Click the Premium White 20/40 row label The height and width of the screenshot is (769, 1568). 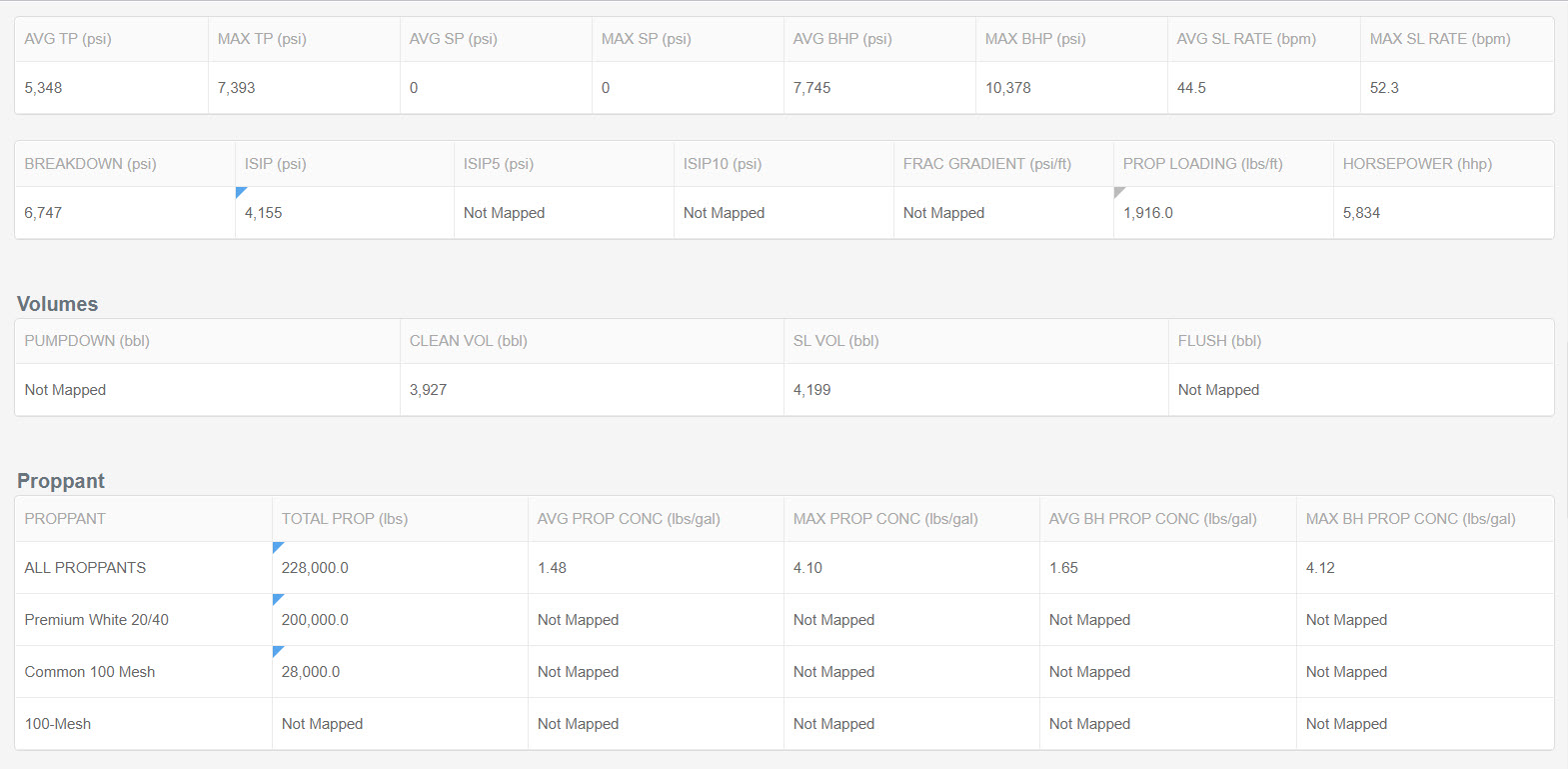tap(97, 620)
